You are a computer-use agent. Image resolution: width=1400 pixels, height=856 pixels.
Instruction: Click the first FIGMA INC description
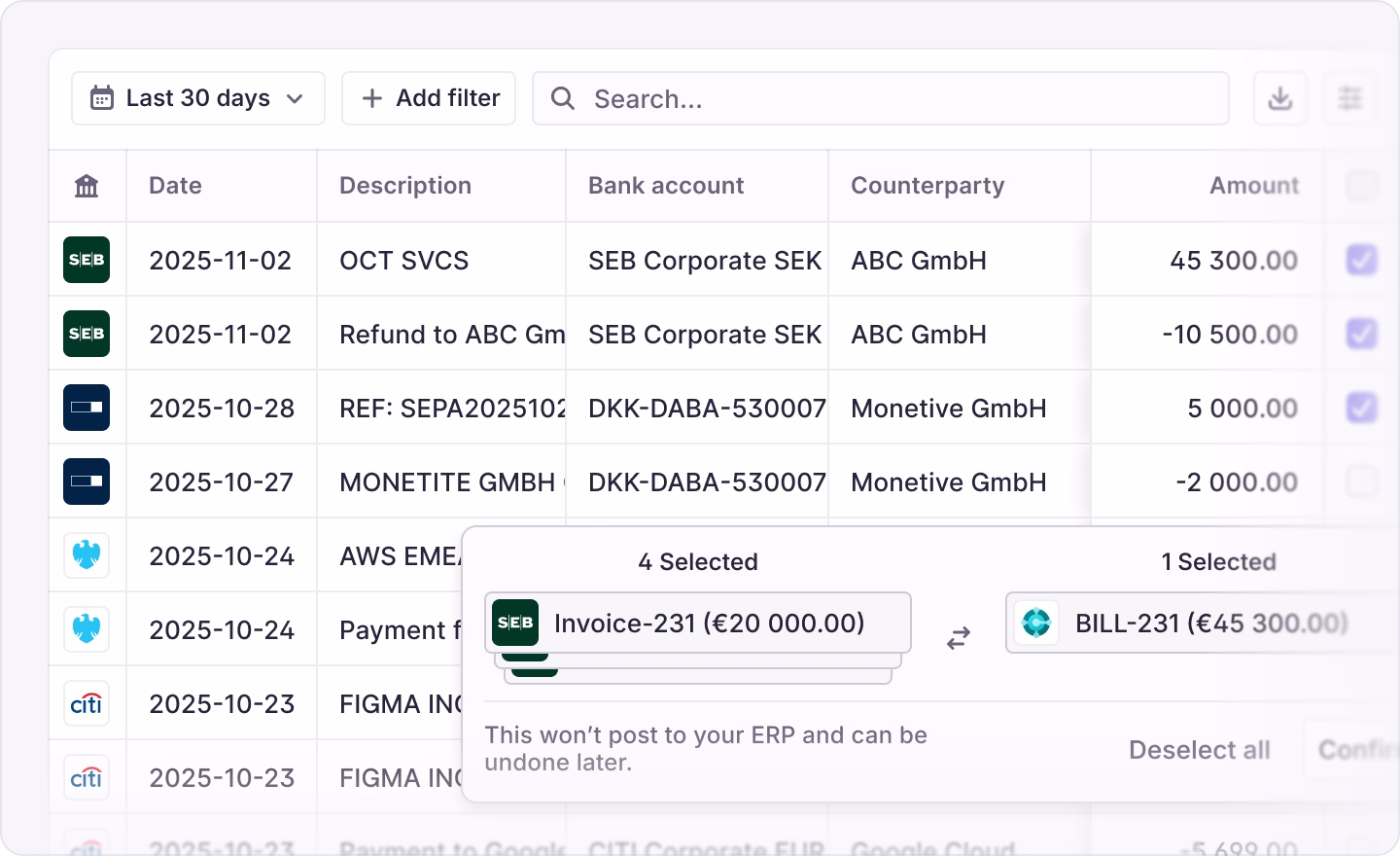pos(401,704)
